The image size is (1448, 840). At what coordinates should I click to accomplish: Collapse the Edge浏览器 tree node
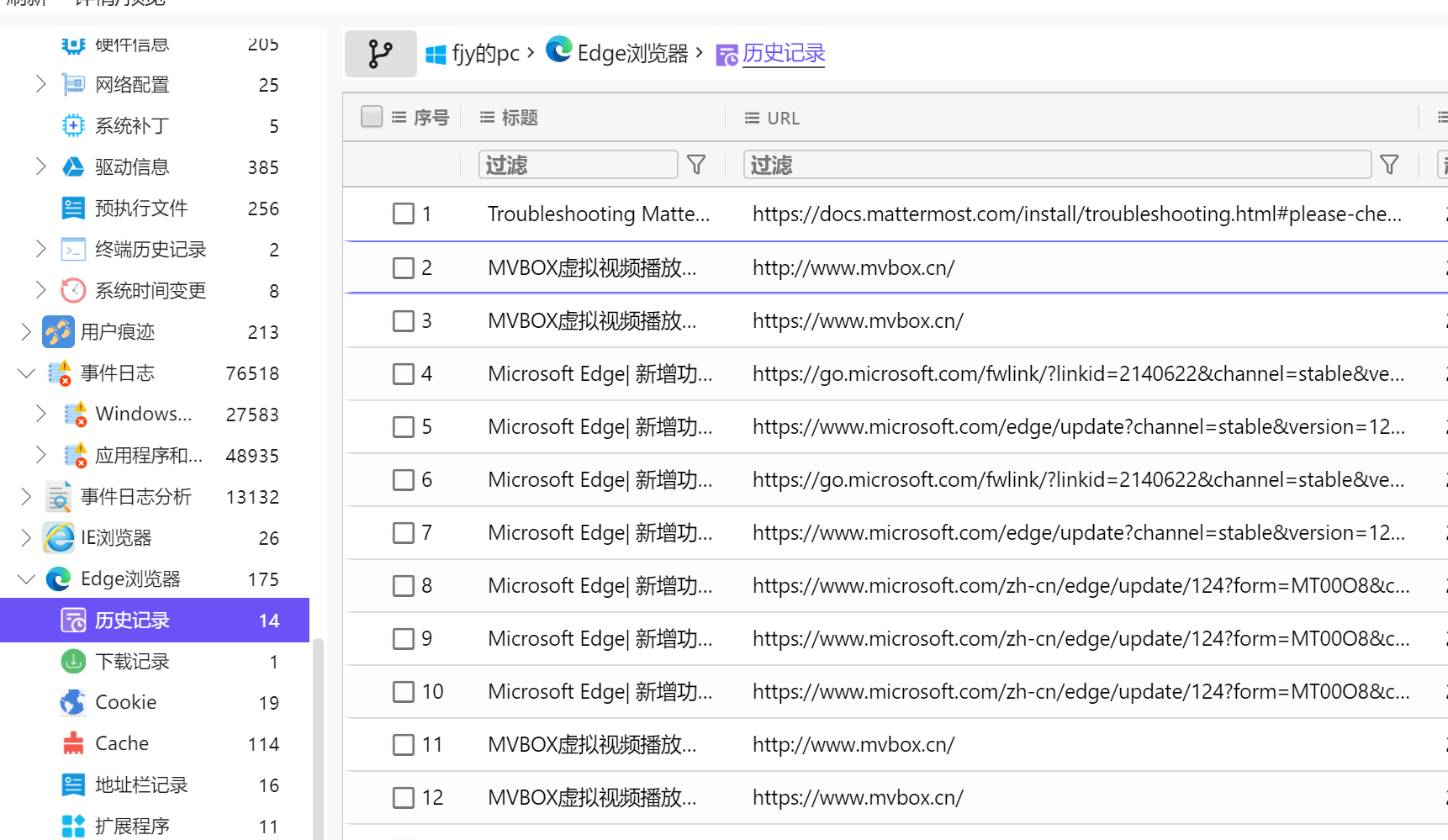pos(26,578)
